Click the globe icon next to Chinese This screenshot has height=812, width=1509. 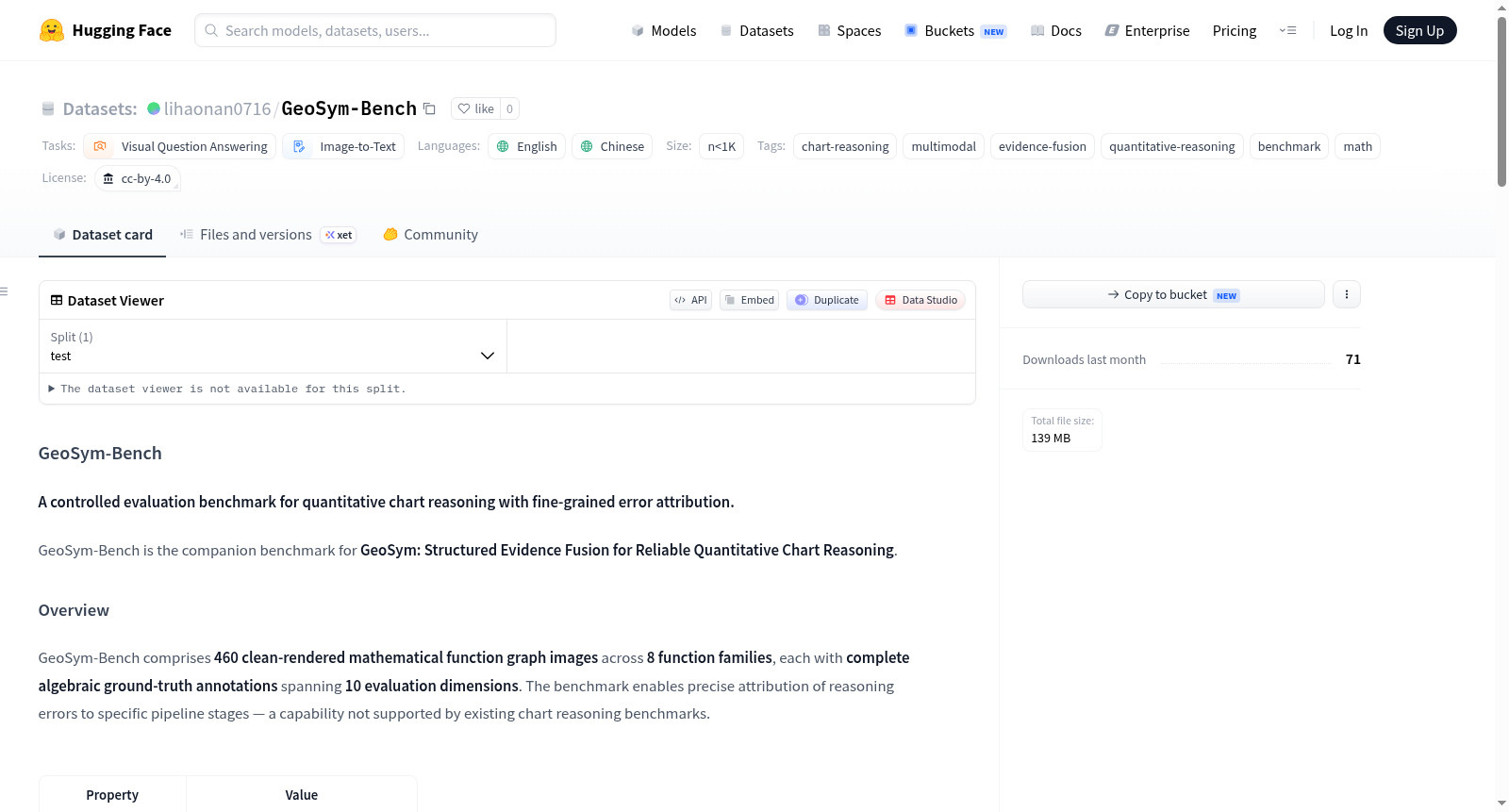pyautogui.click(x=587, y=146)
